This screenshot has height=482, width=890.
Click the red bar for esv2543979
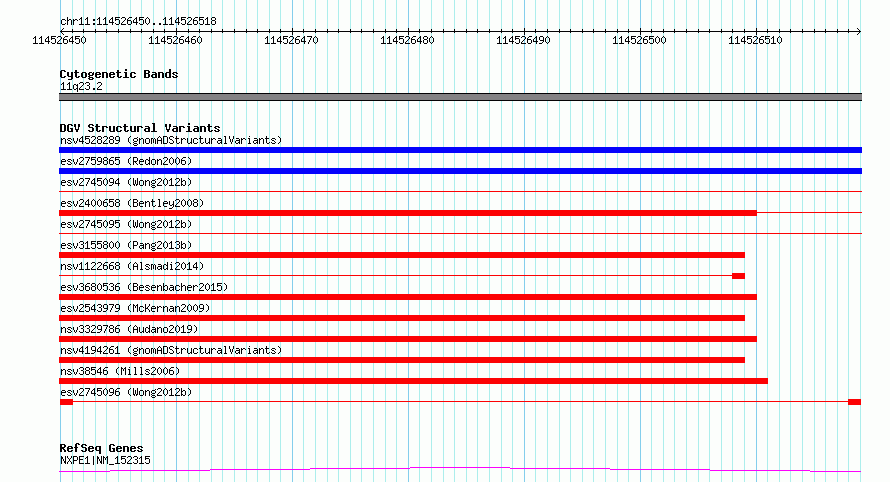click(x=402, y=318)
